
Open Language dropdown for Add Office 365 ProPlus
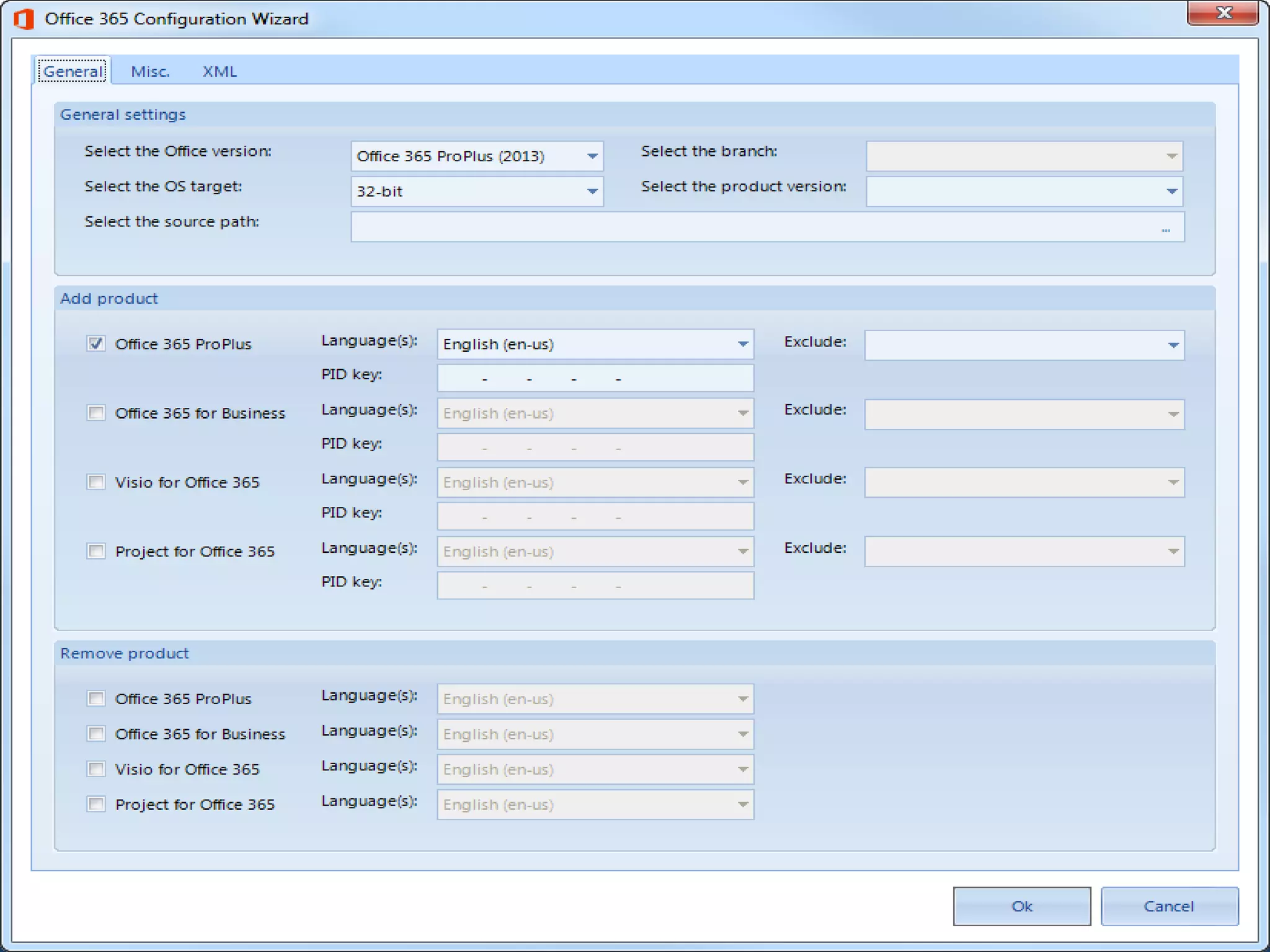595,344
